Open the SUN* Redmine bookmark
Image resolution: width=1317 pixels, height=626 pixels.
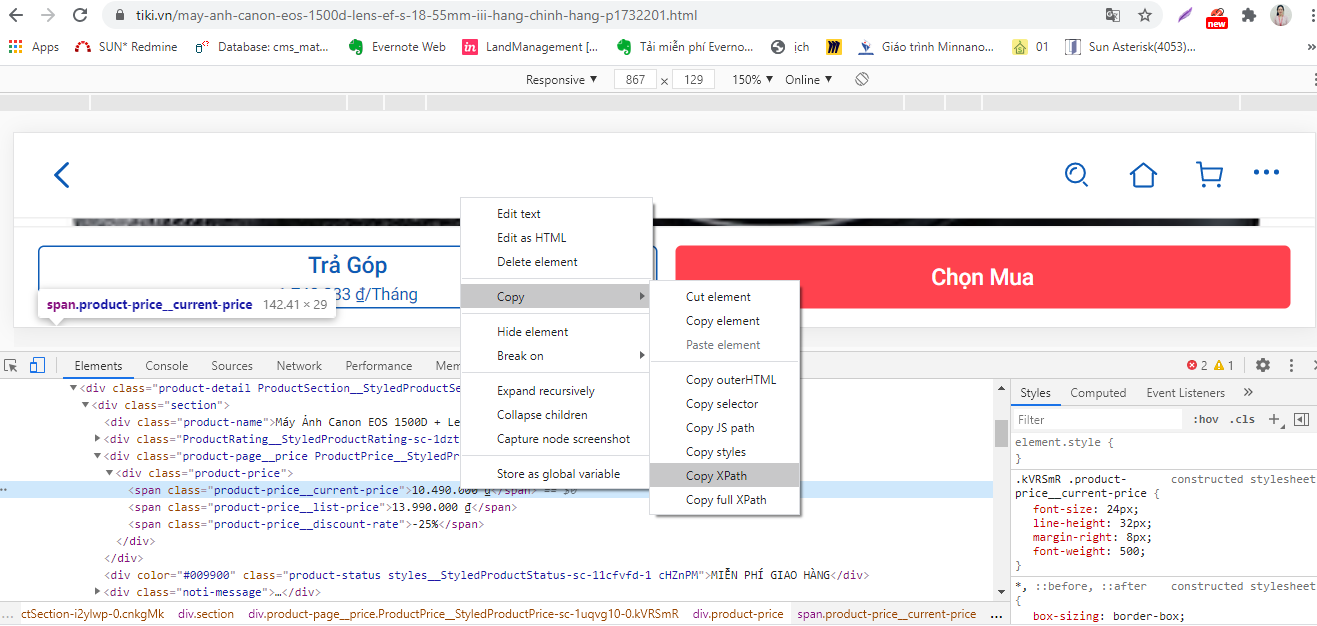click(x=126, y=47)
